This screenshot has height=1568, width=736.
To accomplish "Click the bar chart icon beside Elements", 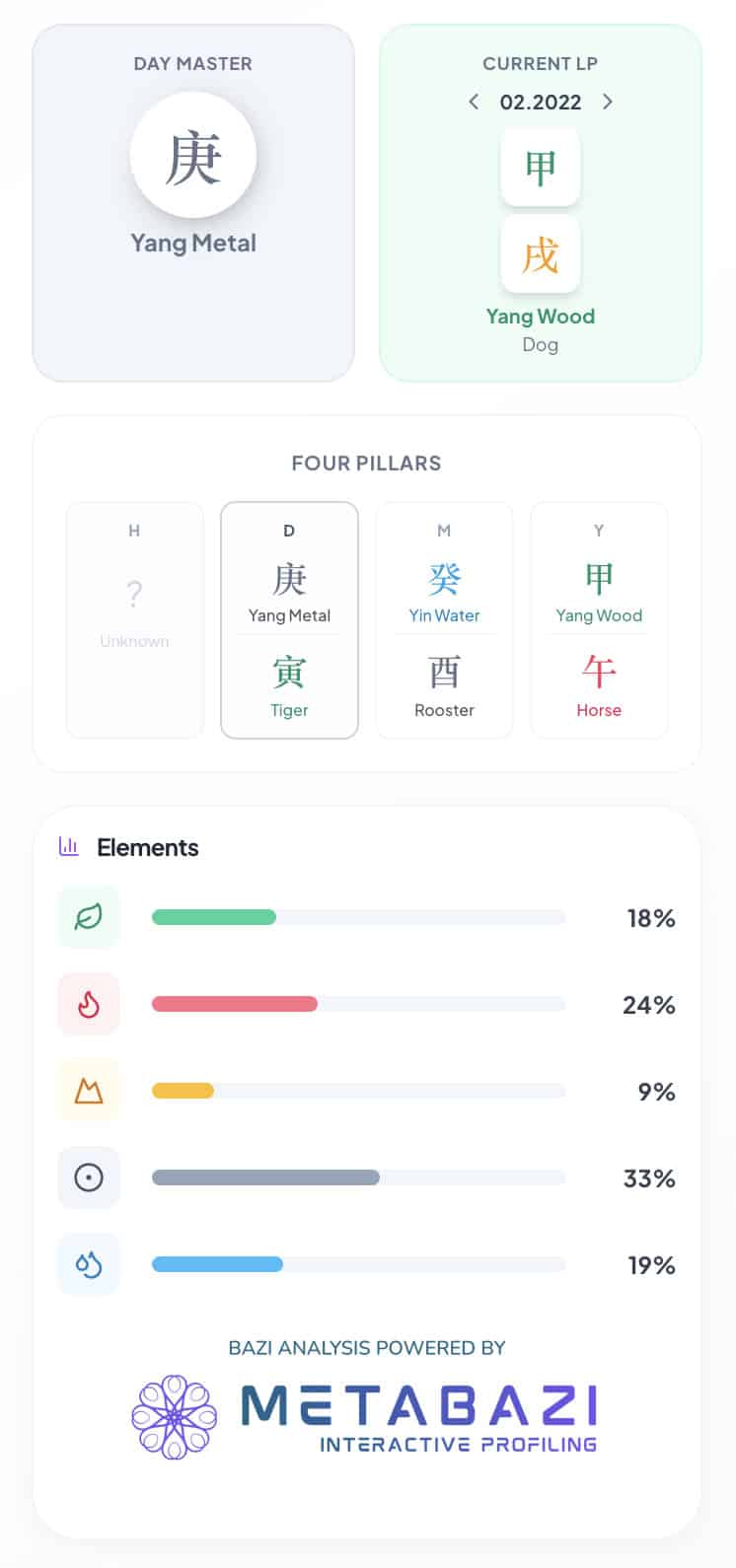I will tap(69, 846).
